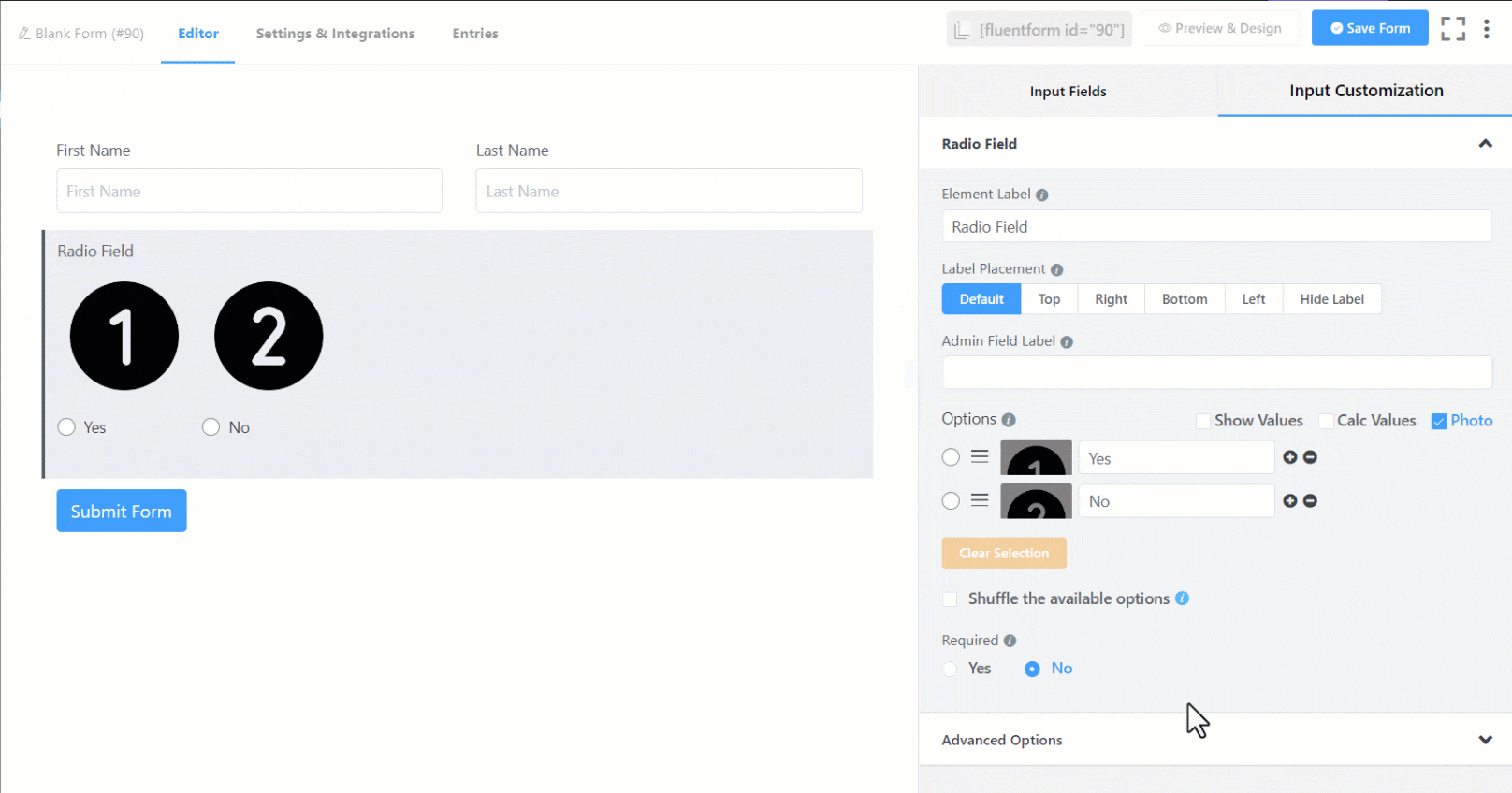Screen dimensions: 1512x793
Task: Click the Element Label info icon
Action: pyautogui.click(x=1041, y=195)
